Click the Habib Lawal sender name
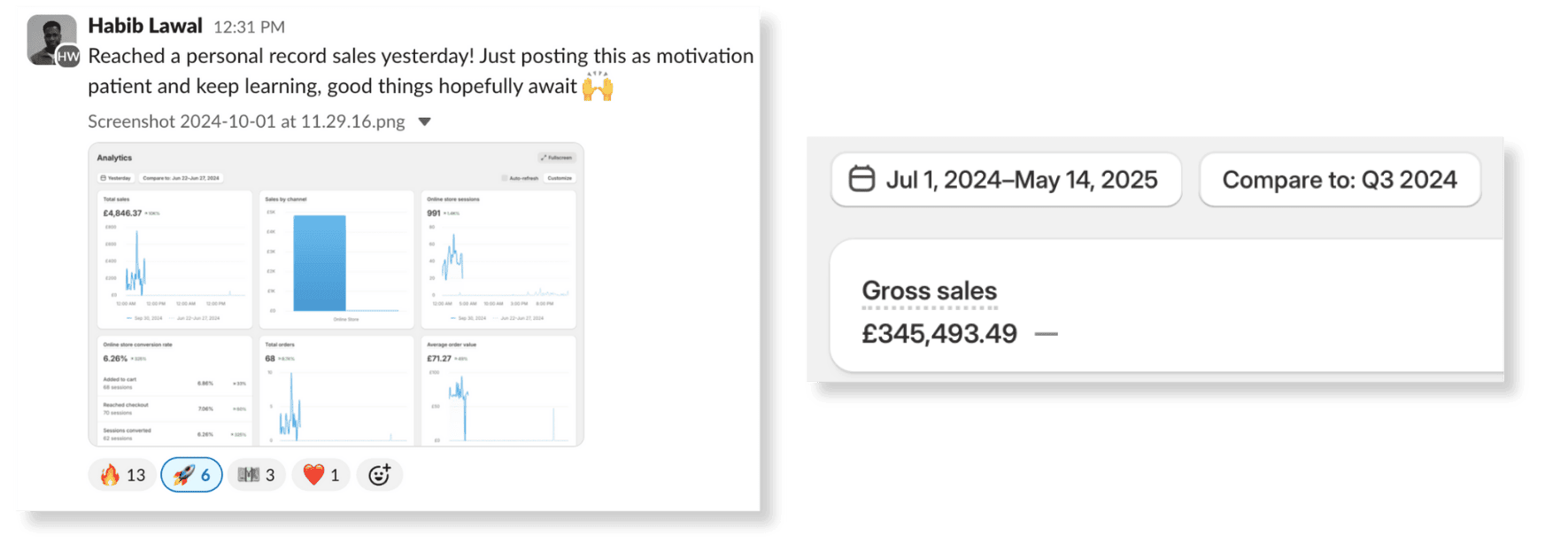The width and height of the screenshot is (1568, 544). 145,26
